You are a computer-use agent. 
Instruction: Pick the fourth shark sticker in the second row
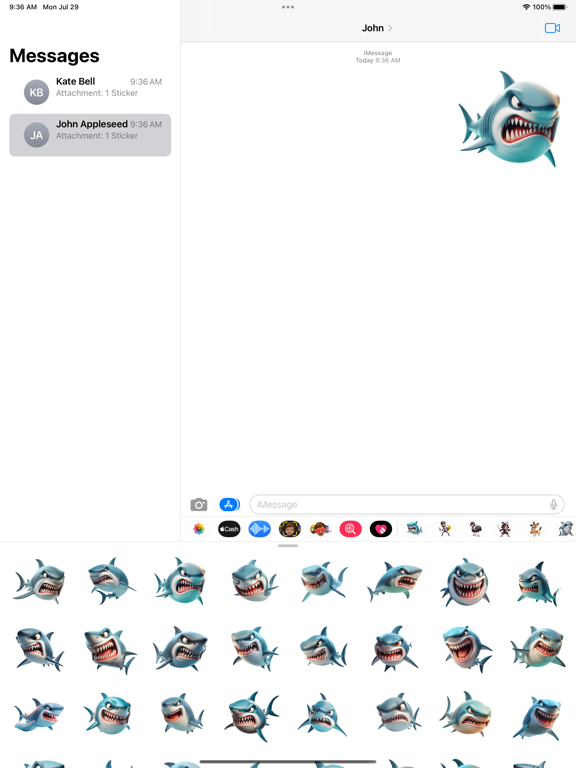click(x=254, y=648)
